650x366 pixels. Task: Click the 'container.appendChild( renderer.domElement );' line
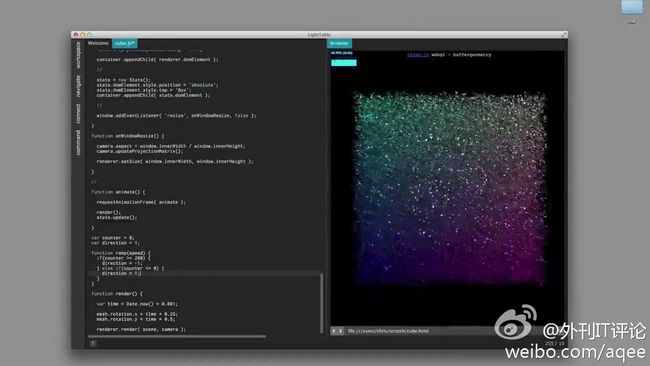158,60
